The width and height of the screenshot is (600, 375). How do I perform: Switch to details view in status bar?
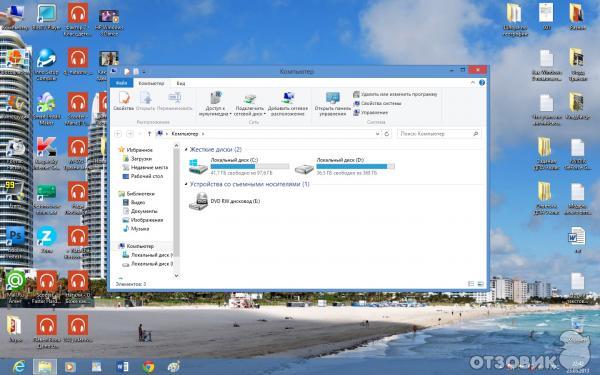471,284
